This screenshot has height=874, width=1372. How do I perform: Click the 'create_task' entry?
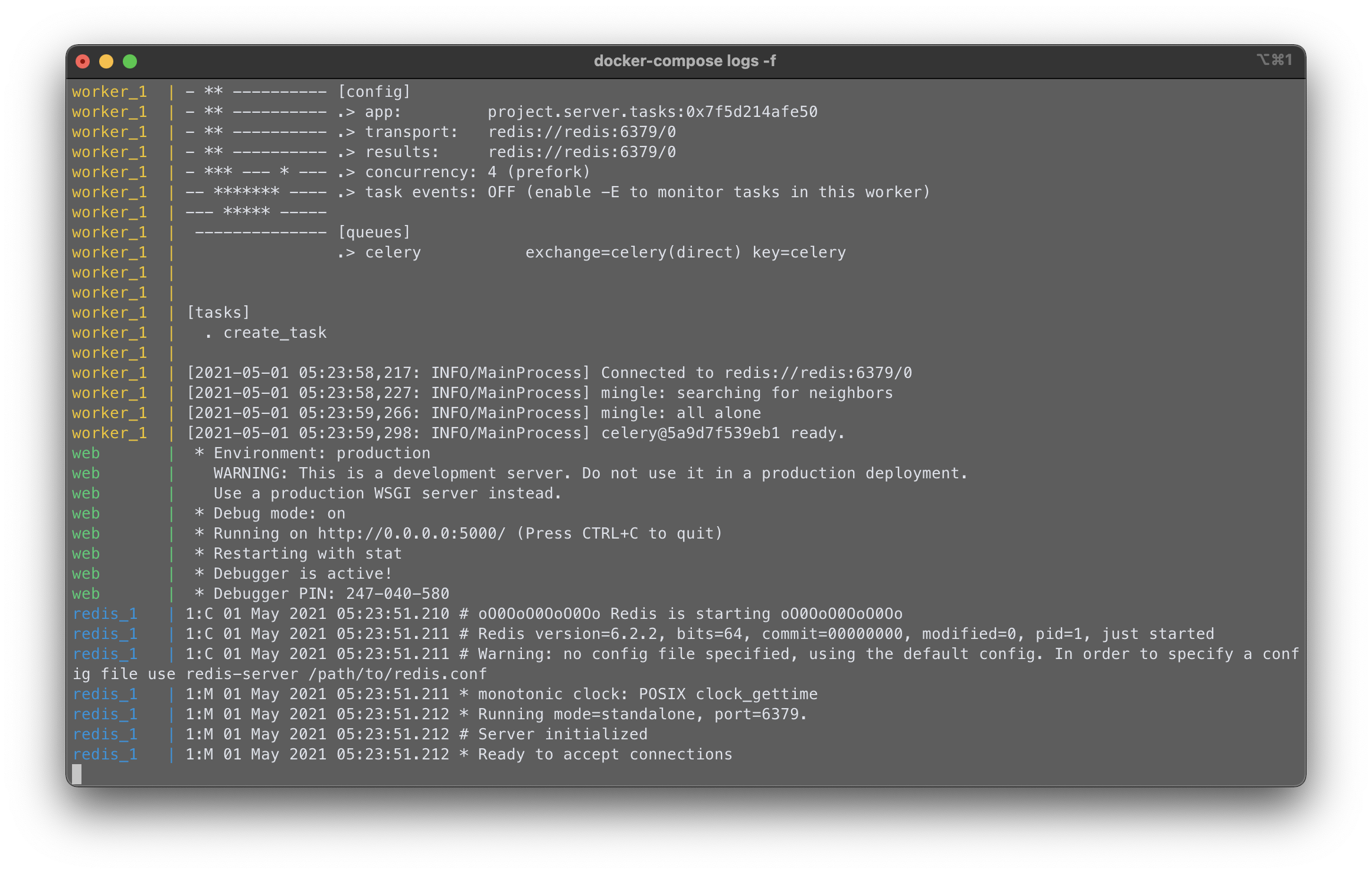[x=275, y=333]
